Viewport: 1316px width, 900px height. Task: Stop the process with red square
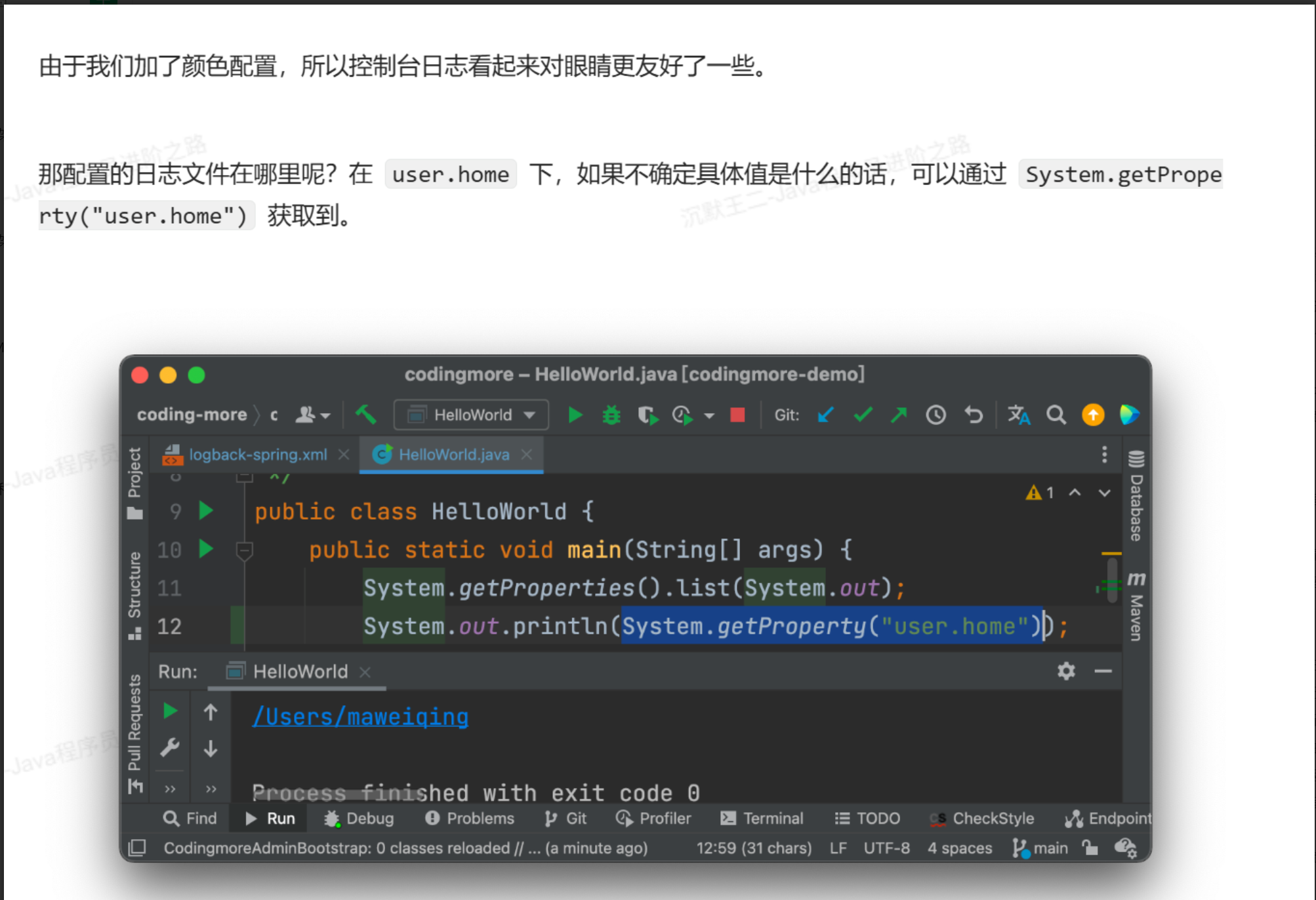coord(737,415)
